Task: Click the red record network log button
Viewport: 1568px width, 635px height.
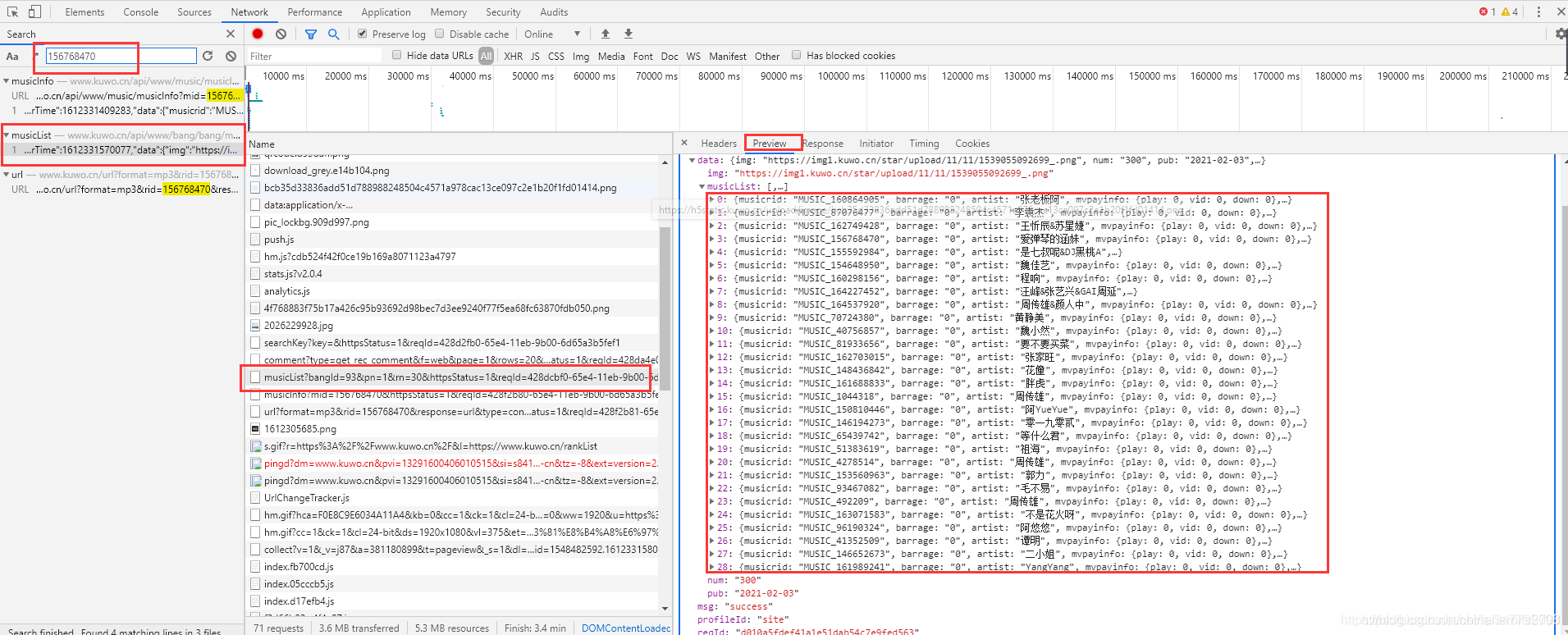Action: pos(258,34)
